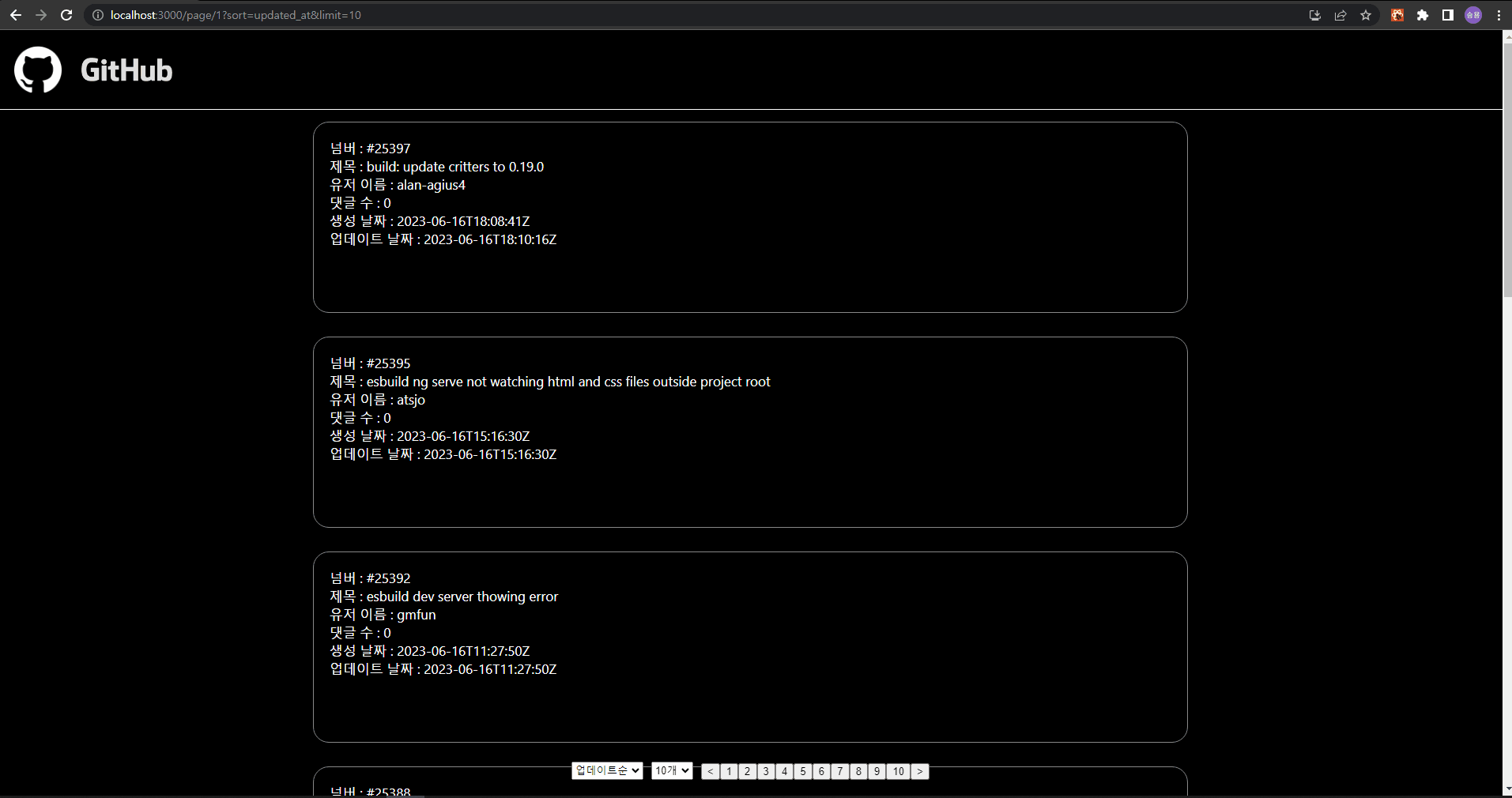Open the share icon in the address bar
Viewport: 1512px width, 798px height.
pos(1340,15)
